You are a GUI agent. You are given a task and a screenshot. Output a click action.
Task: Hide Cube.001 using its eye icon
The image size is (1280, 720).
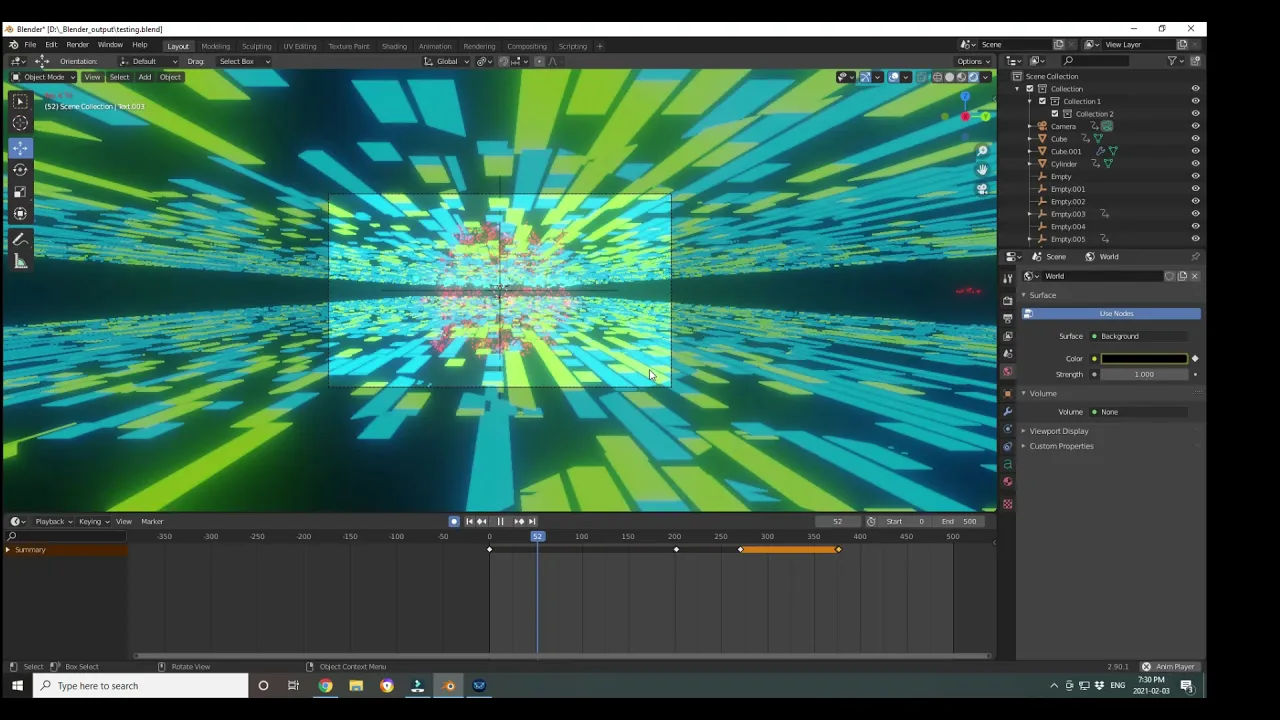[x=1195, y=151]
